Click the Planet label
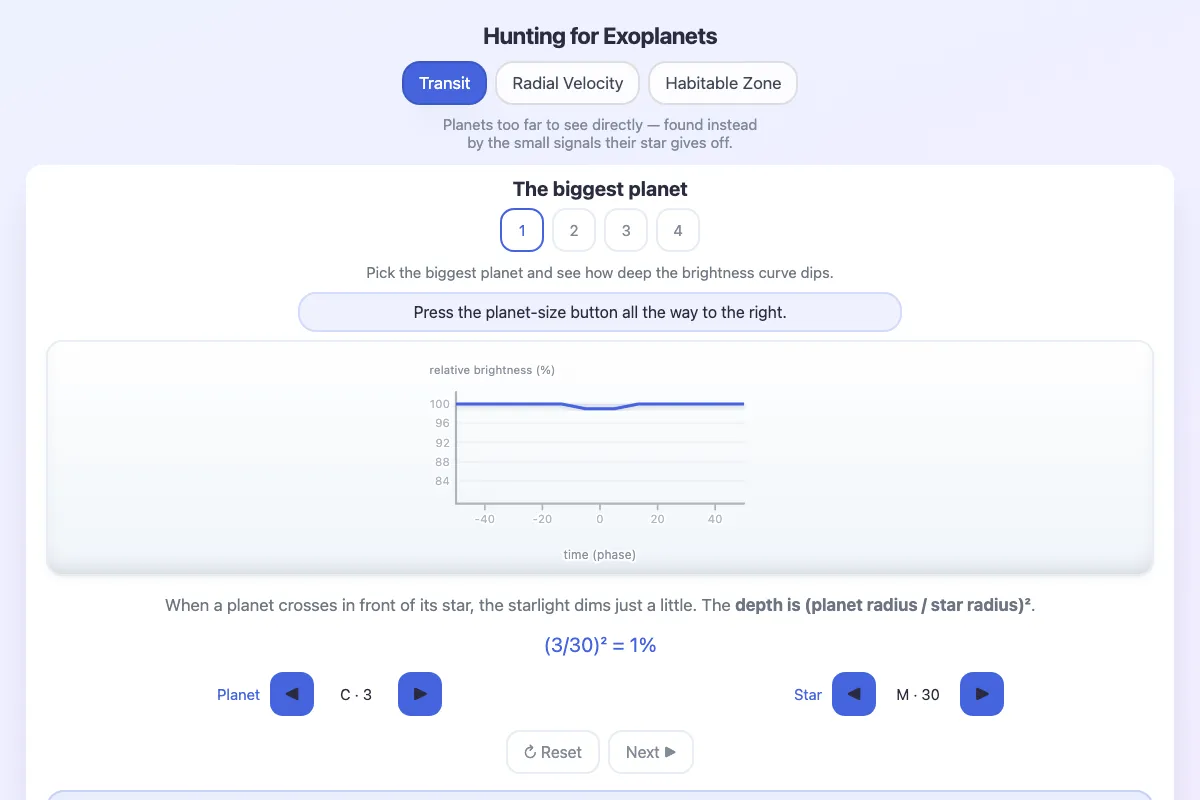Viewport: 1200px width, 800px height. click(238, 694)
